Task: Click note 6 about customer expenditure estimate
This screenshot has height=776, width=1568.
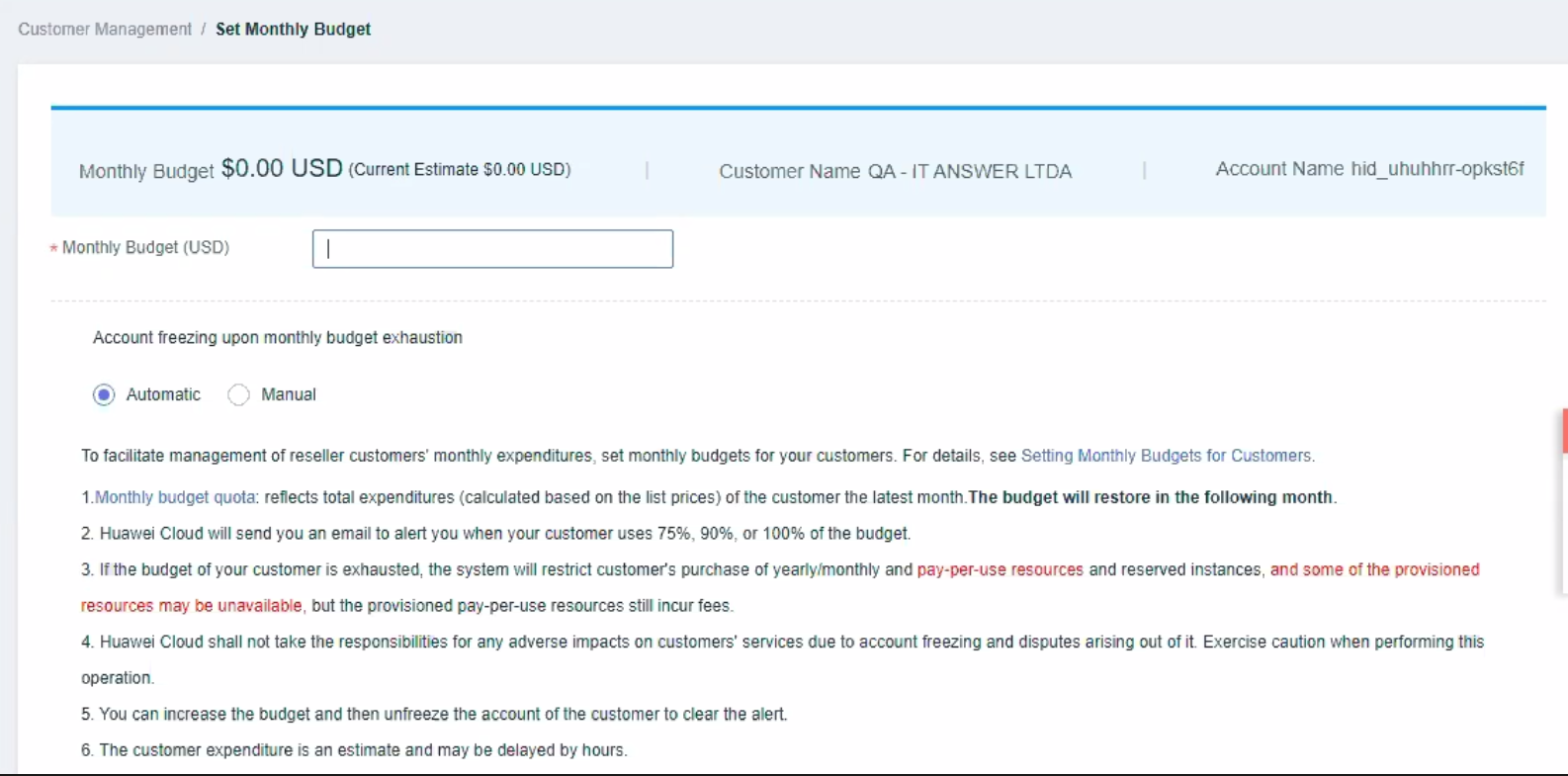Action: [x=354, y=750]
